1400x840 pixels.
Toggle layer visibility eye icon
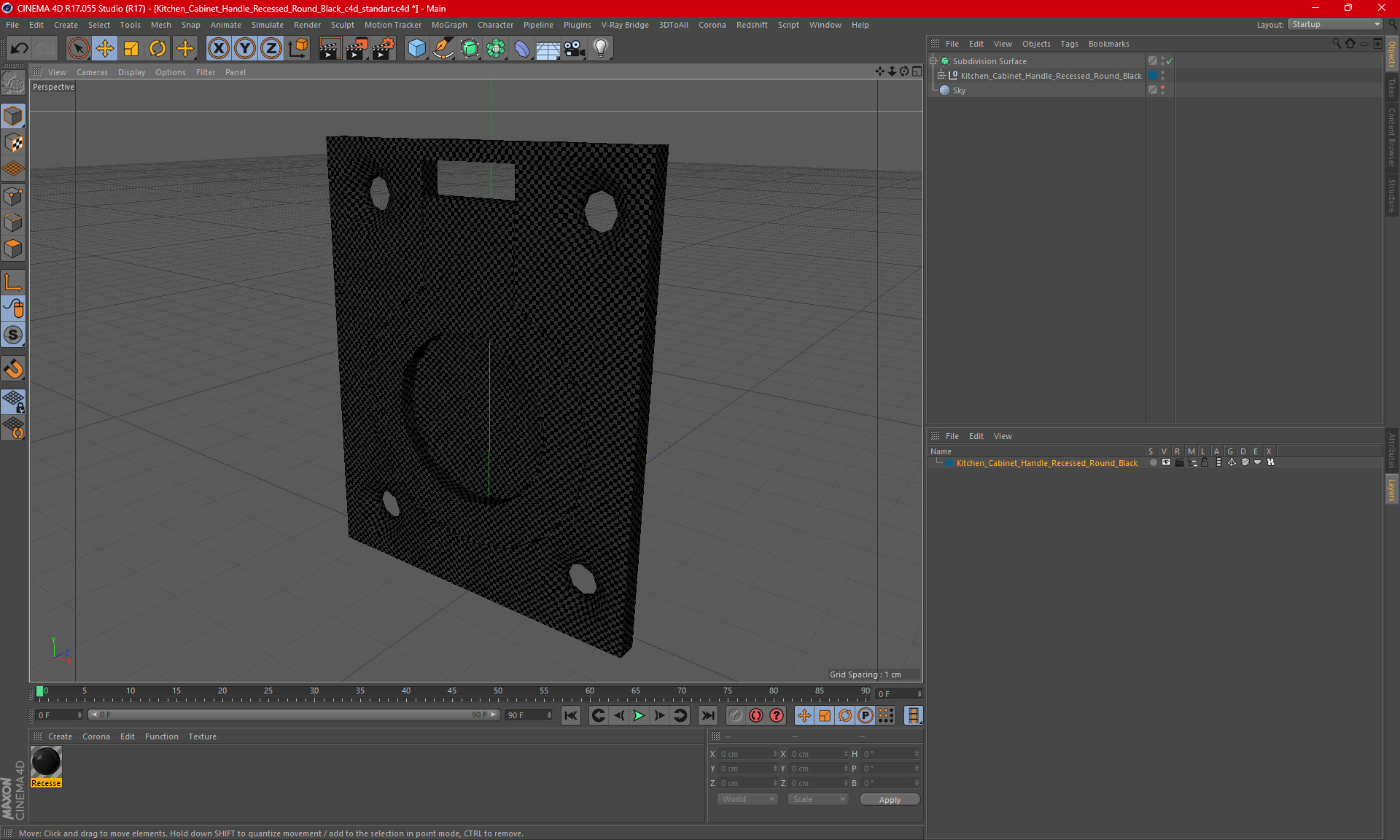[1166, 462]
